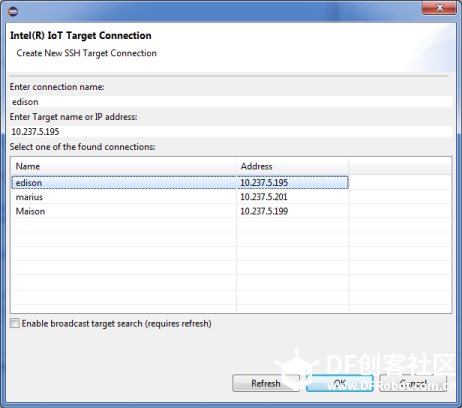Click the Cancel button
The height and width of the screenshot is (408, 462).
coord(413,383)
